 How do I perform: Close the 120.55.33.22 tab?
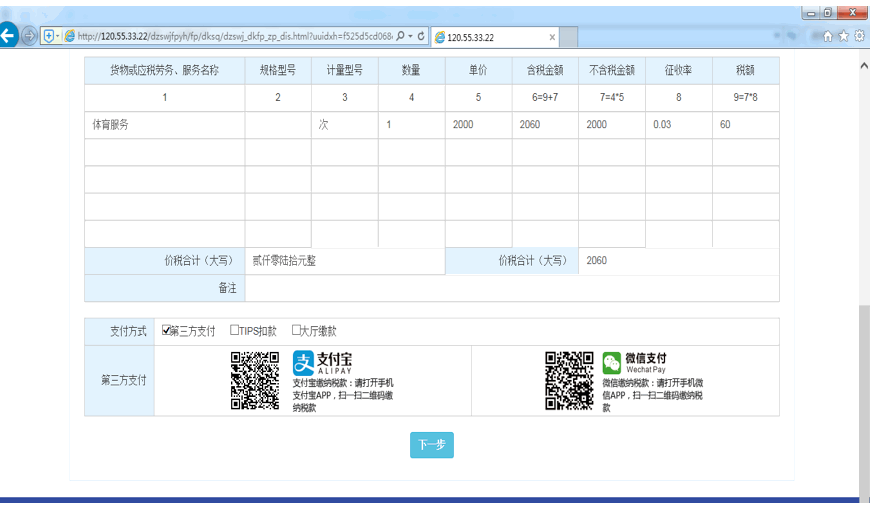(x=553, y=37)
